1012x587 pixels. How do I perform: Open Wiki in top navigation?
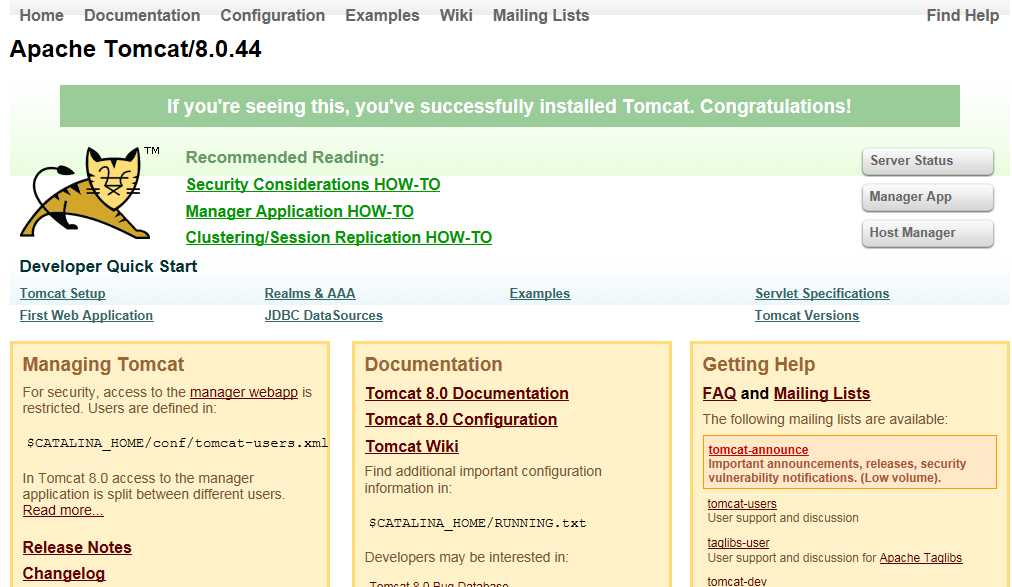tap(456, 15)
